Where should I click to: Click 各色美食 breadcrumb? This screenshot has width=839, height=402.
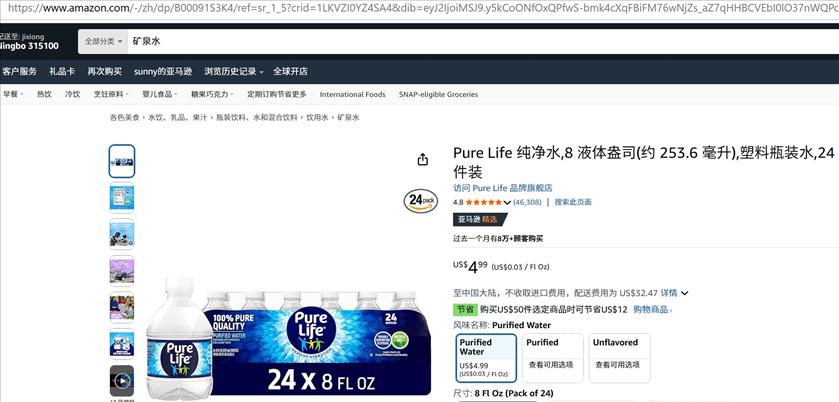(x=125, y=117)
